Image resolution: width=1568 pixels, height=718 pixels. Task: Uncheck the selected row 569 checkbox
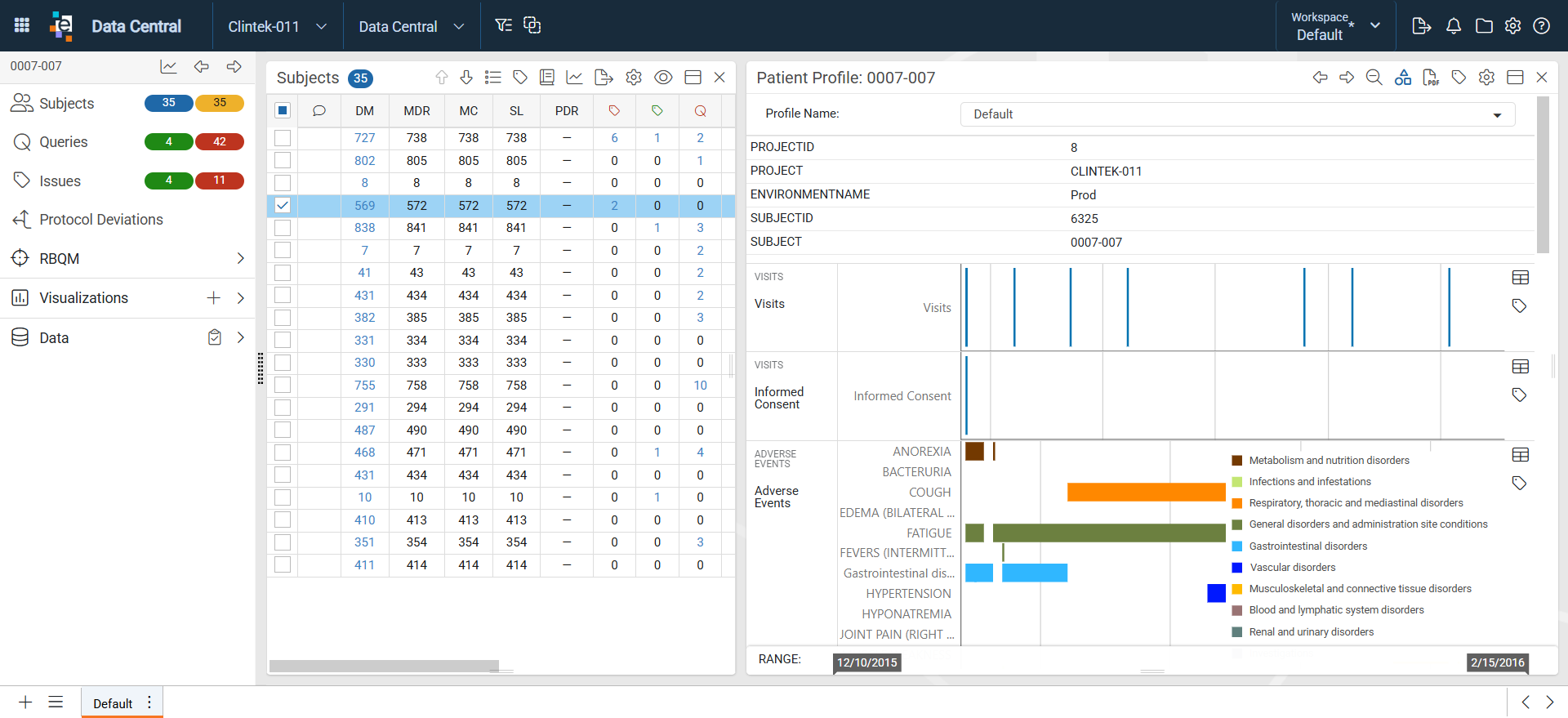tap(283, 206)
